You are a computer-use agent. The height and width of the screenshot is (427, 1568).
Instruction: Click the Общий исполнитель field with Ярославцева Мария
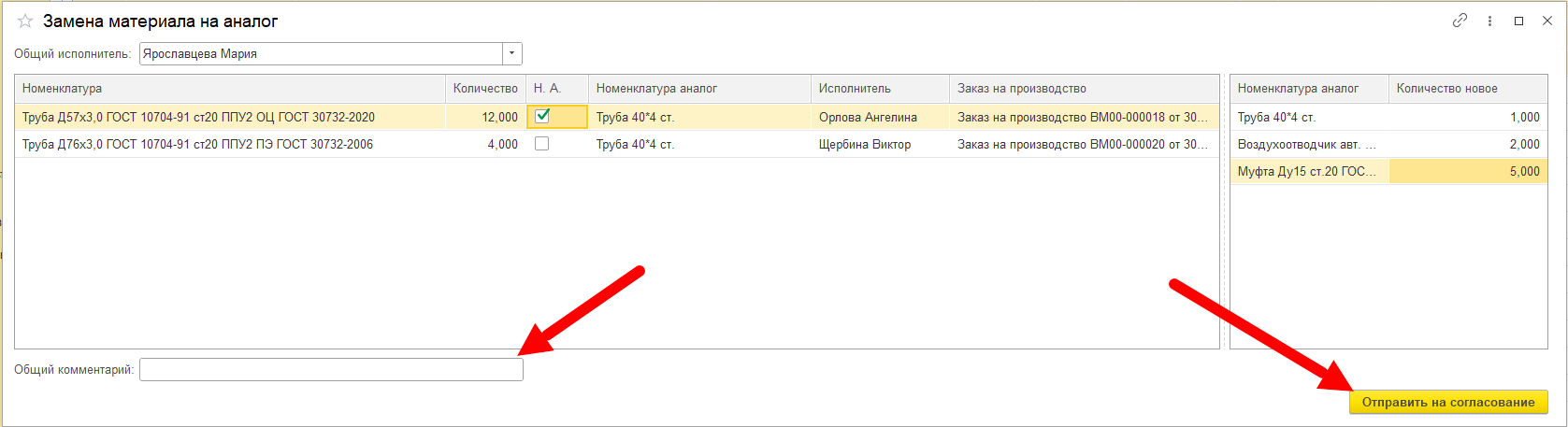(x=322, y=54)
